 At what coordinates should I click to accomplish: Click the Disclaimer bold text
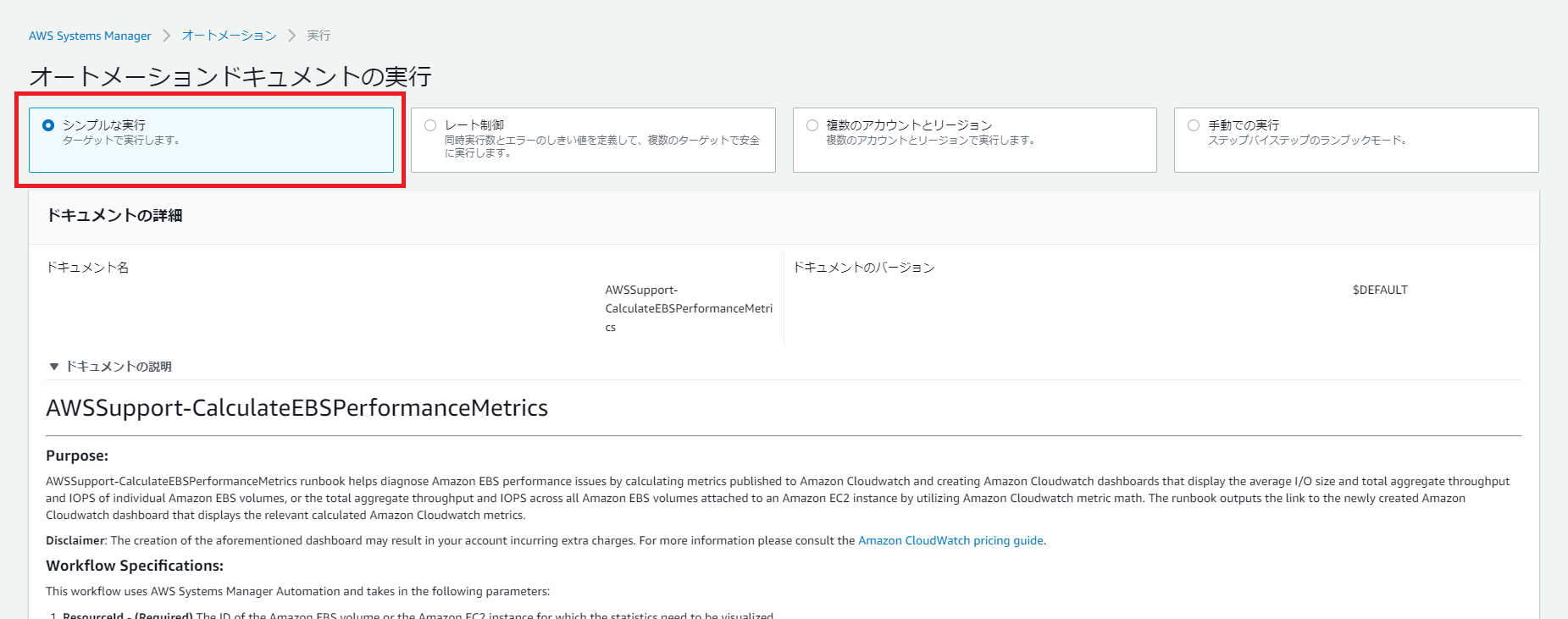(x=75, y=540)
